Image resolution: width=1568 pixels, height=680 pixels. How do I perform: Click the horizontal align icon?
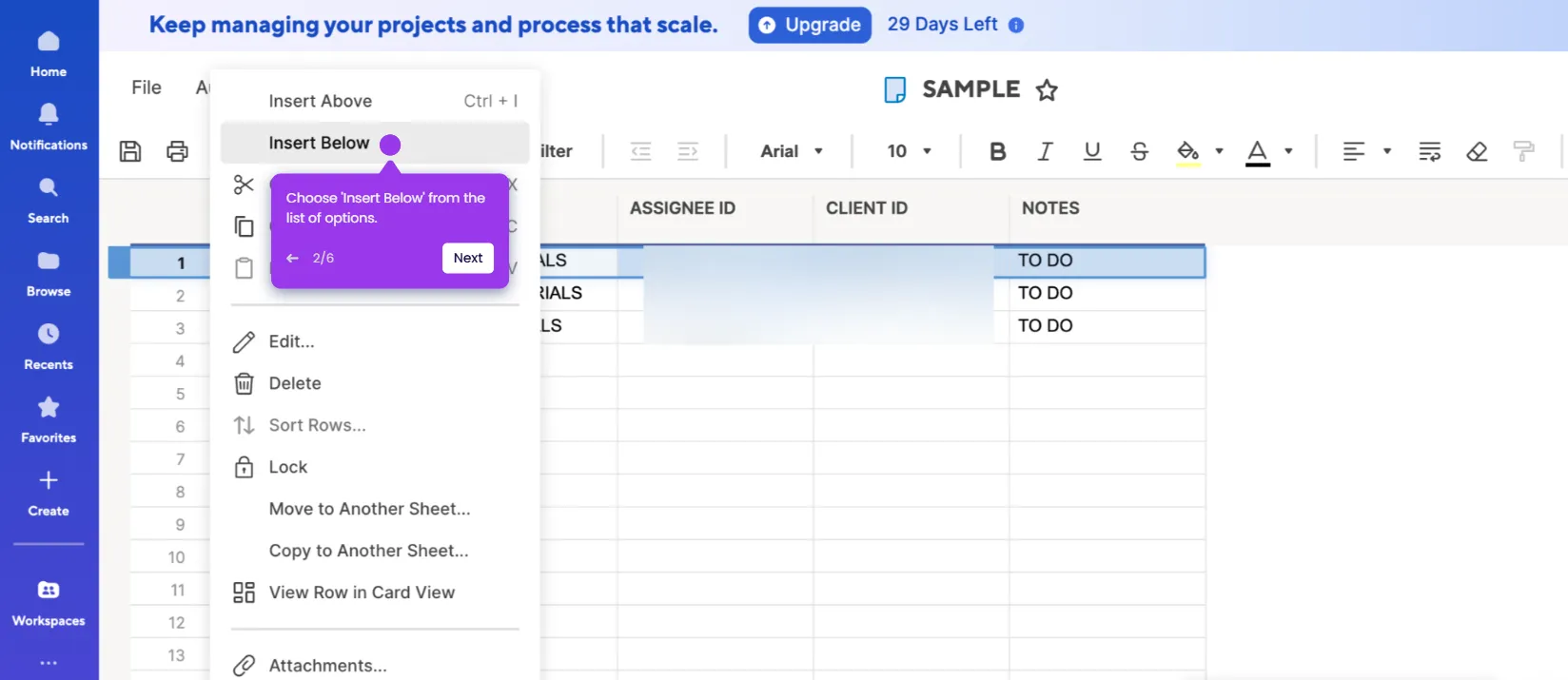tap(1354, 151)
